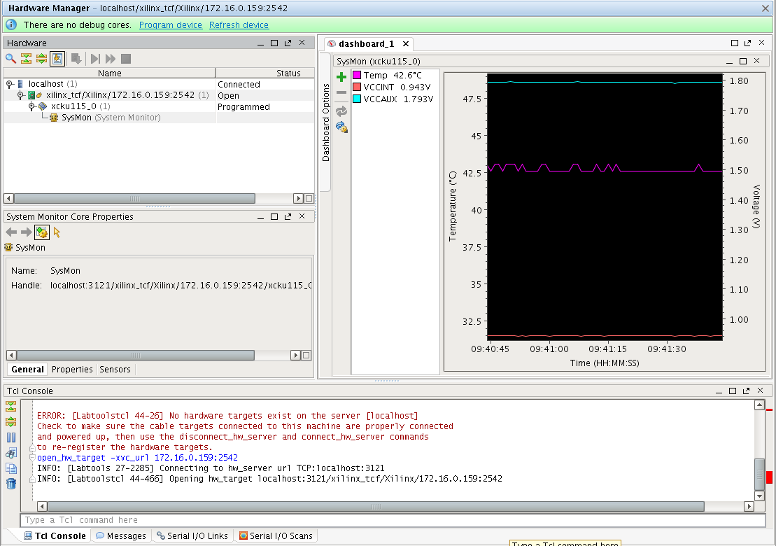
Task: Click the Tcl command input field
Action: click(x=393, y=520)
